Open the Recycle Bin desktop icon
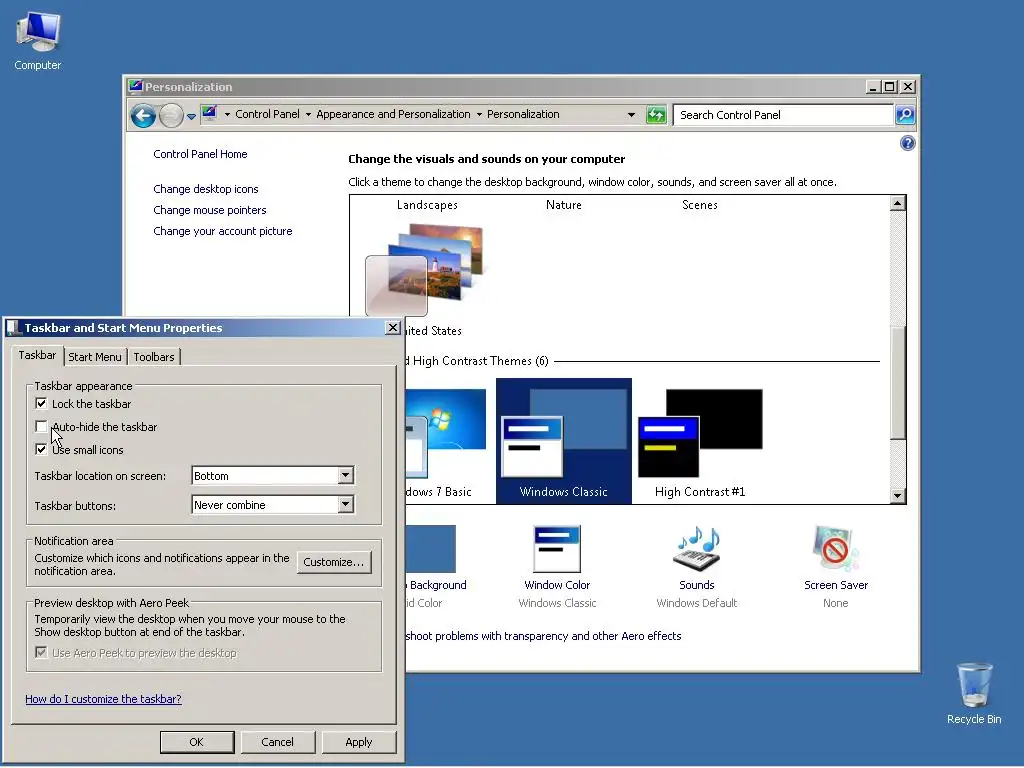1024x768 pixels. (x=974, y=694)
